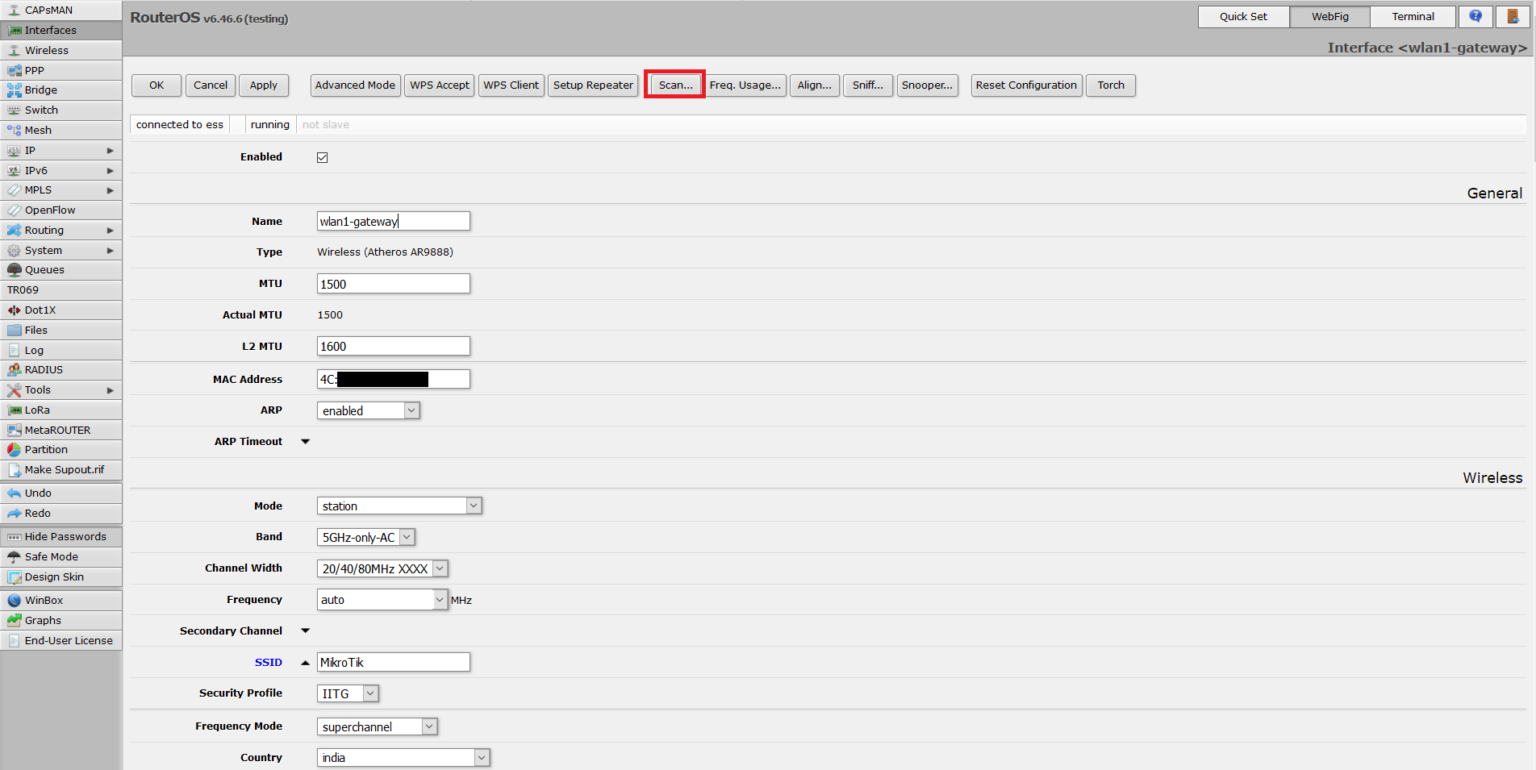Switch to the Terminal tab

tap(1412, 16)
